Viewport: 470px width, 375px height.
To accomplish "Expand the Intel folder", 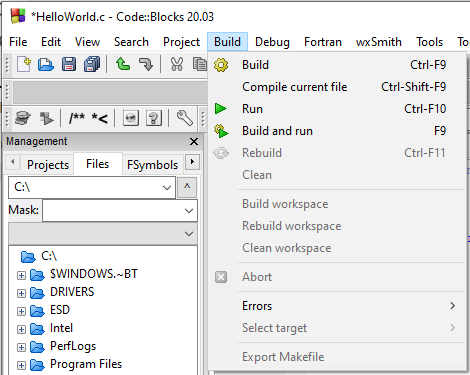I will pyautogui.click(x=21, y=329).
